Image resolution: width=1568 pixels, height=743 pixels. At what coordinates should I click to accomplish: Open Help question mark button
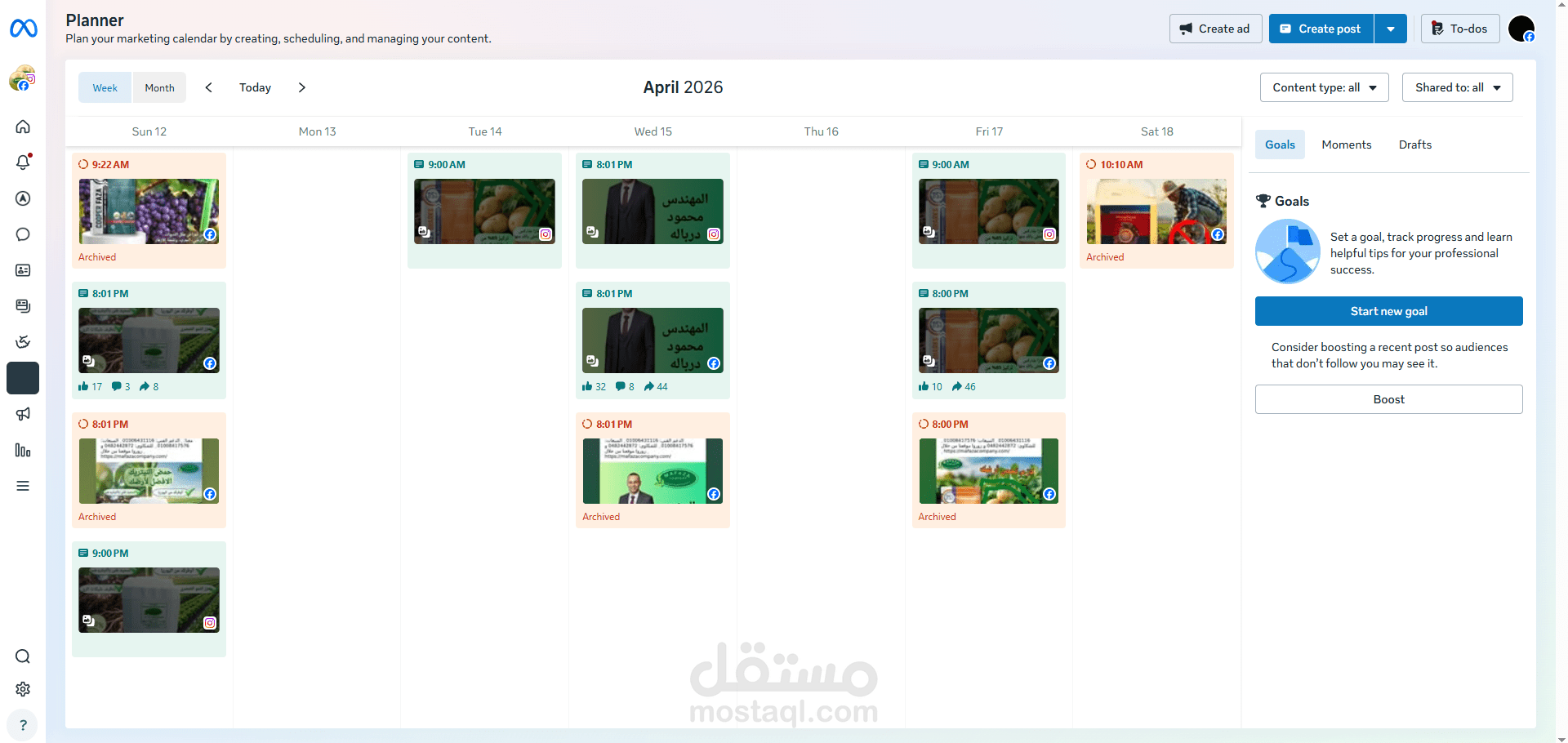click(x=23, y=725)
